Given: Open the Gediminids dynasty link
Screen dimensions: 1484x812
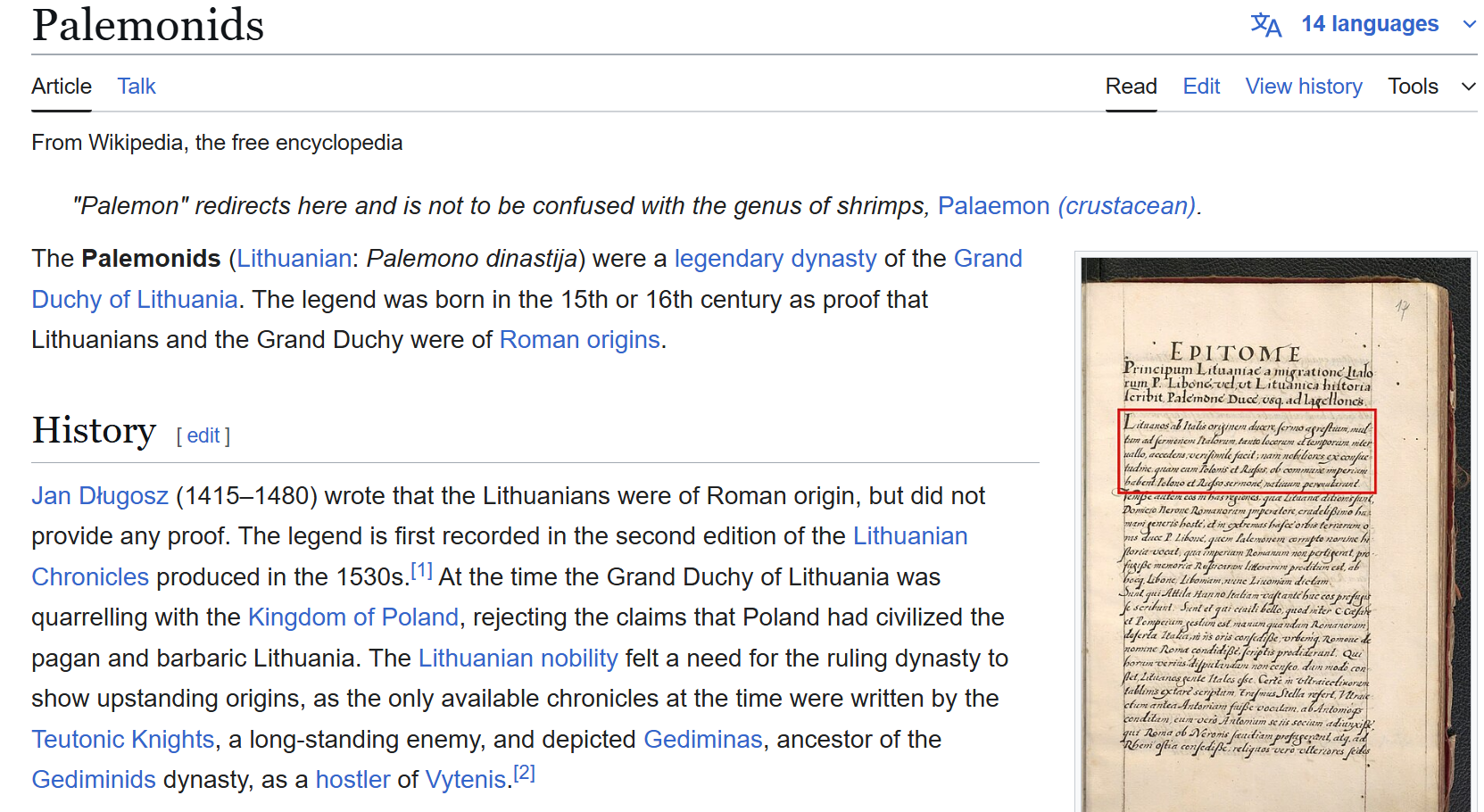Looking at the screenshot, I should (x=94, y=780).
